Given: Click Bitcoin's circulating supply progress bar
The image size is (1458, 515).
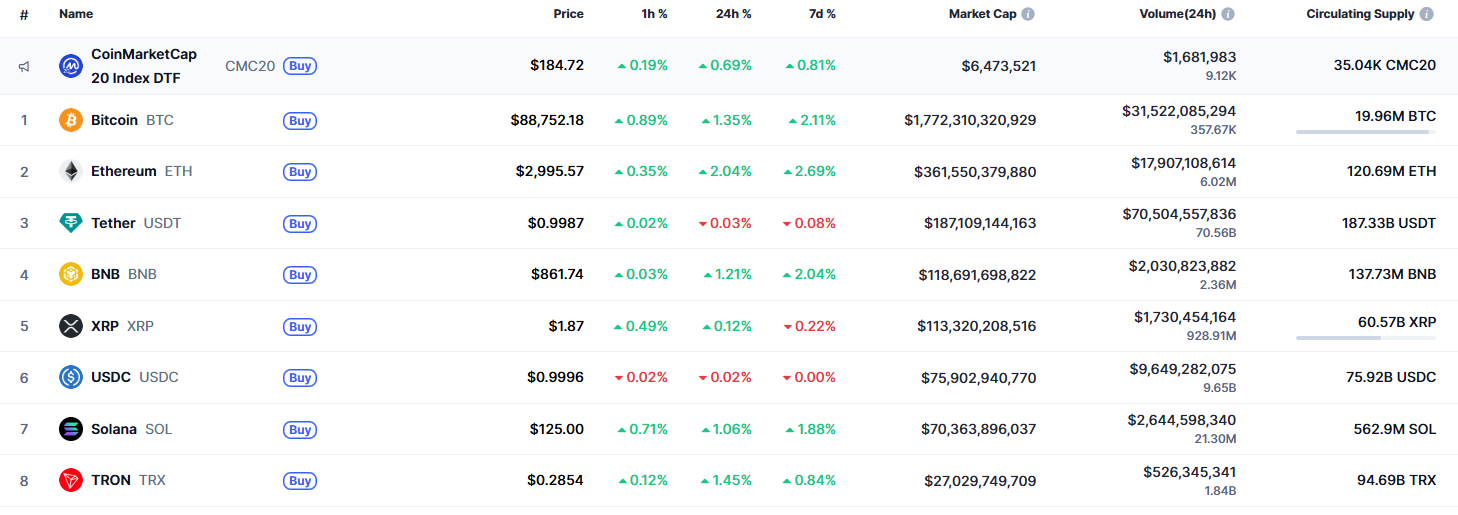Looking at the screenshot, I should pos(1365,131).
